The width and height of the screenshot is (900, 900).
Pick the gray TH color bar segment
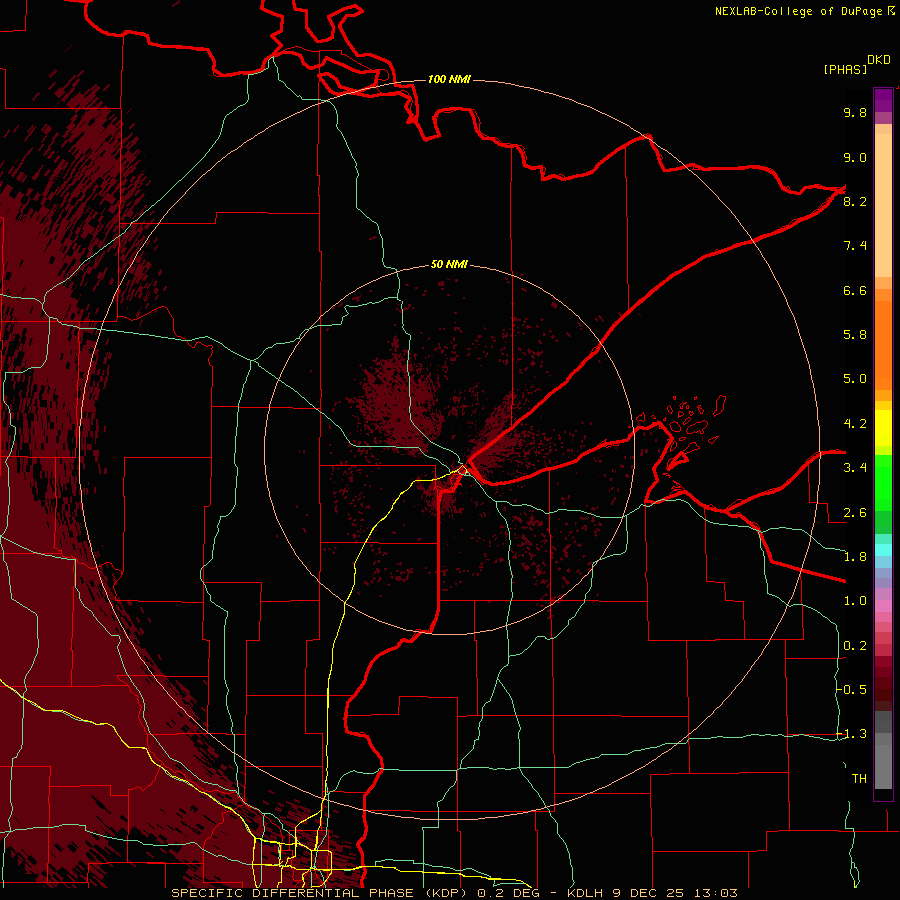[x=883, y=769]
